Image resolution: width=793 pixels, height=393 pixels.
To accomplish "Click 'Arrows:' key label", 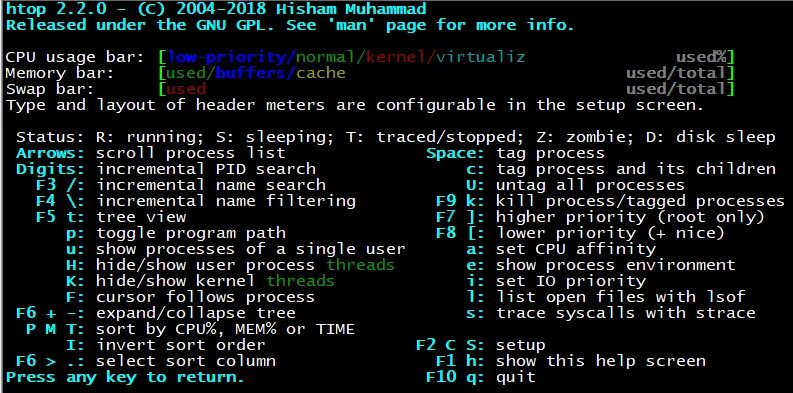I will coord(50,153).
